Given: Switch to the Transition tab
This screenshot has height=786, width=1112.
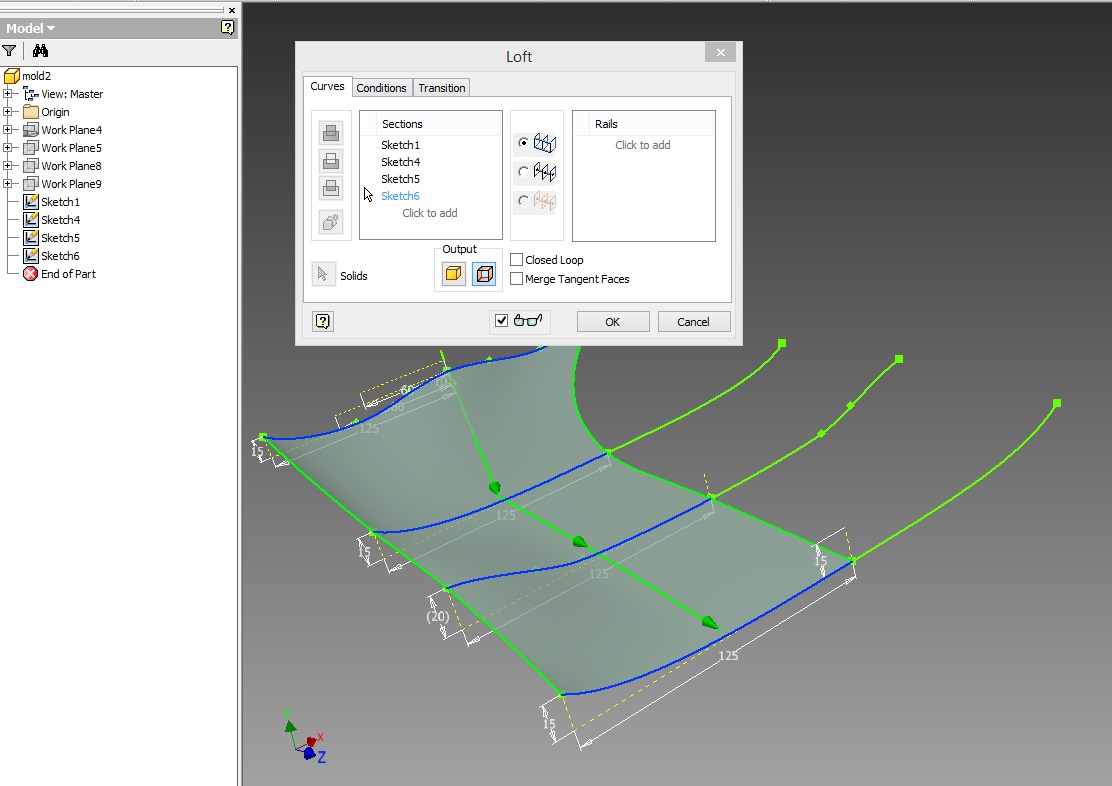Looking at the screenshot, I should pyautogui.click(x=441, y=87).
